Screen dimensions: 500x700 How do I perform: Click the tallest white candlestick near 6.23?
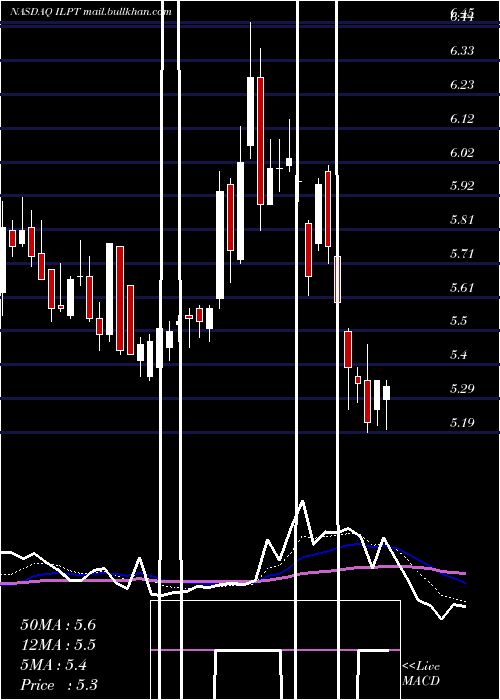(x=250, y=112)
